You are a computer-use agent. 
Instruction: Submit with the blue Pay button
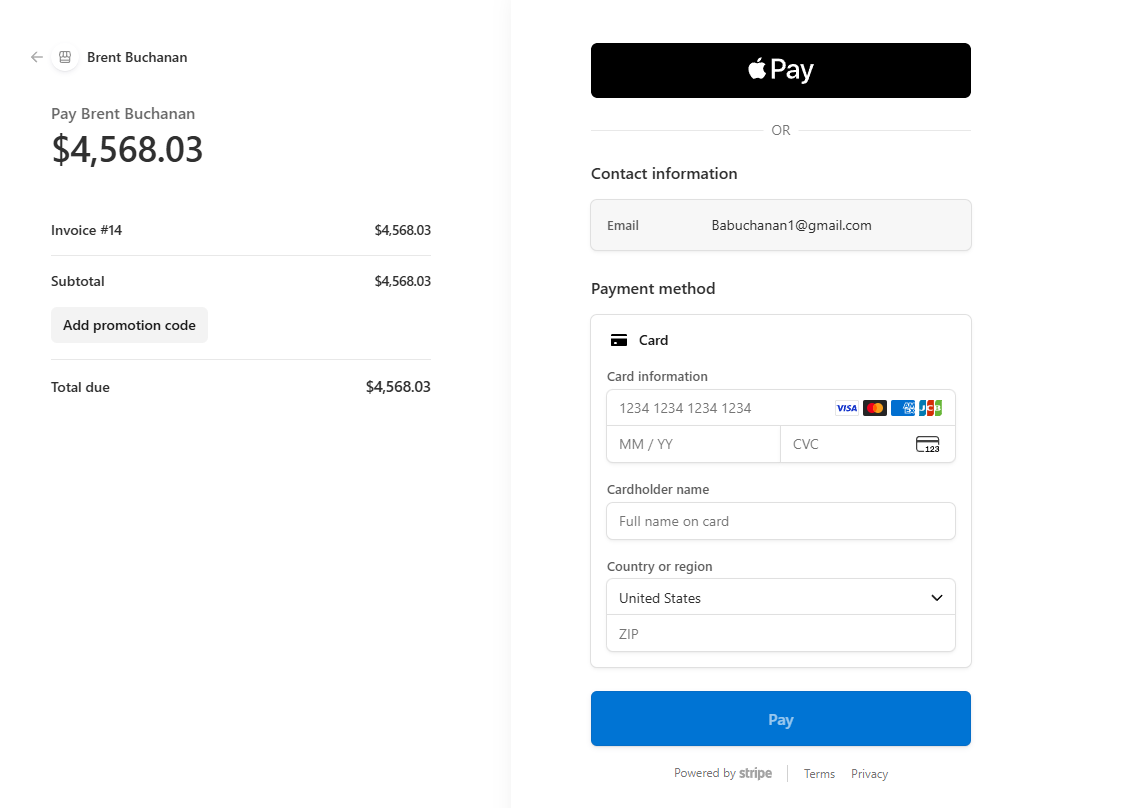[780, 718]
